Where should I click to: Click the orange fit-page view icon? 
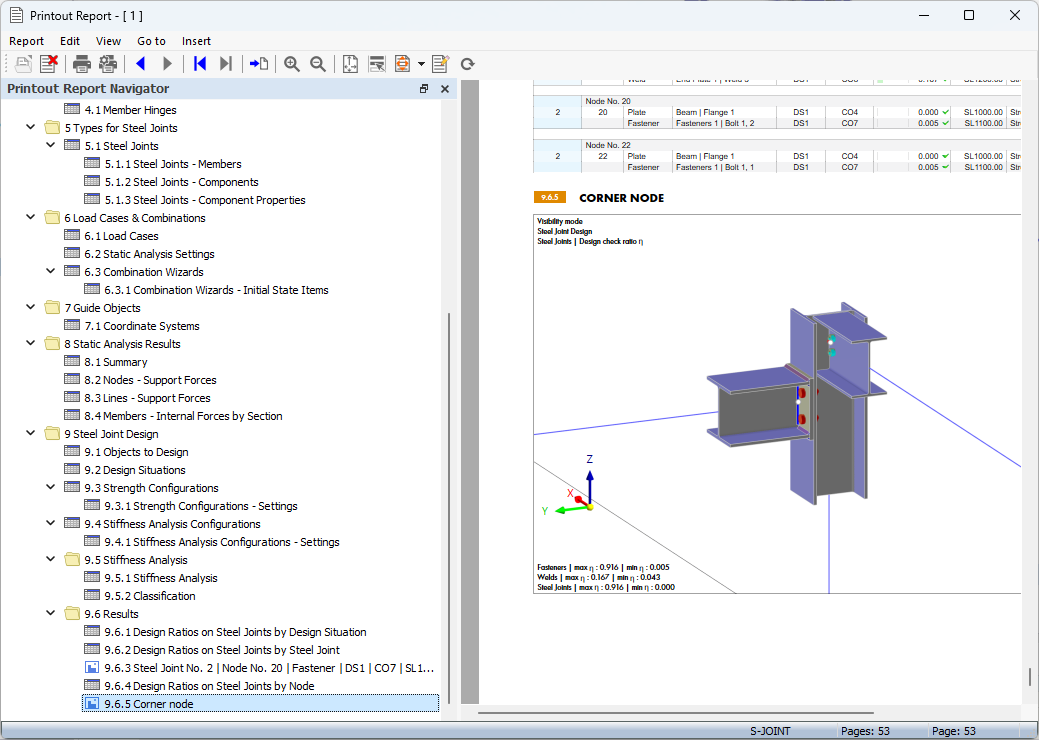[x=402, y=64]
